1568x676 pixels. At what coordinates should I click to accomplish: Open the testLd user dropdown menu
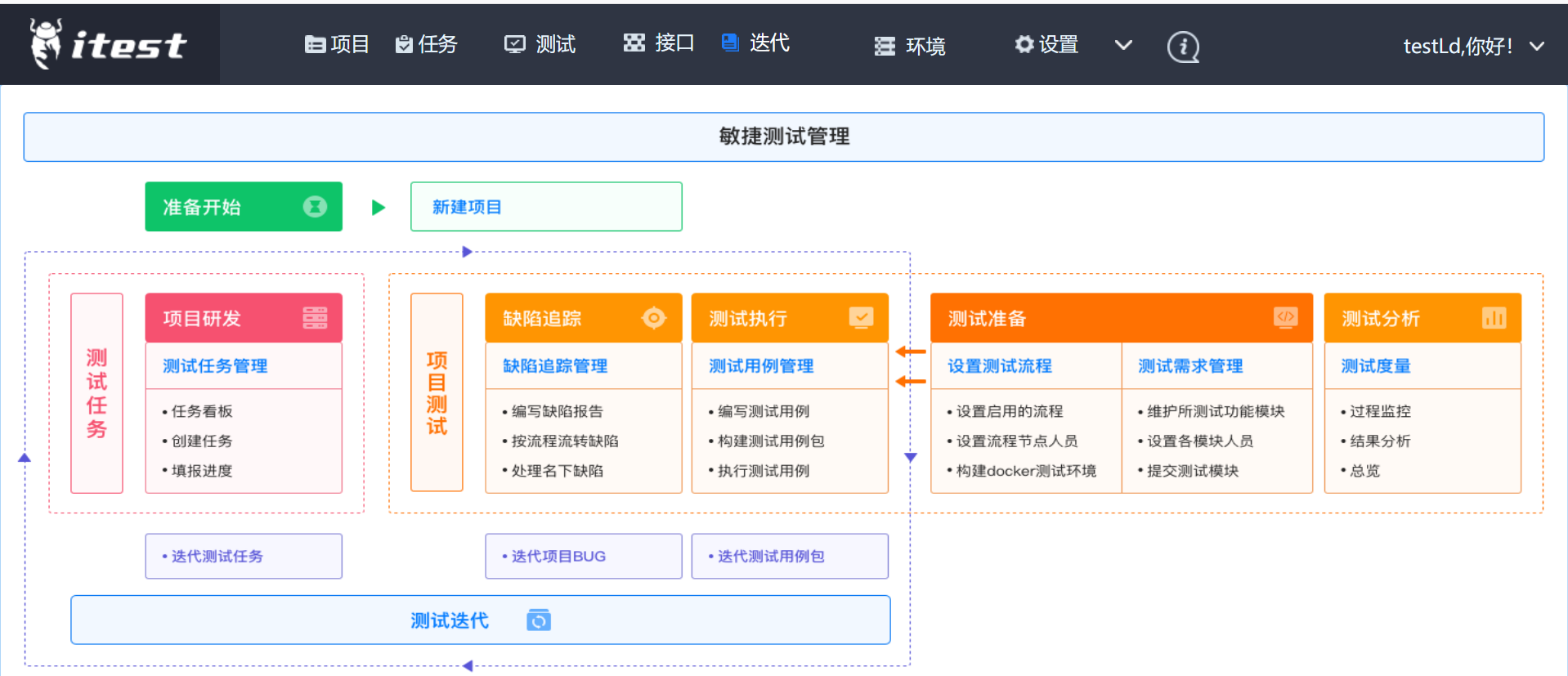(x=1537, y=46)
